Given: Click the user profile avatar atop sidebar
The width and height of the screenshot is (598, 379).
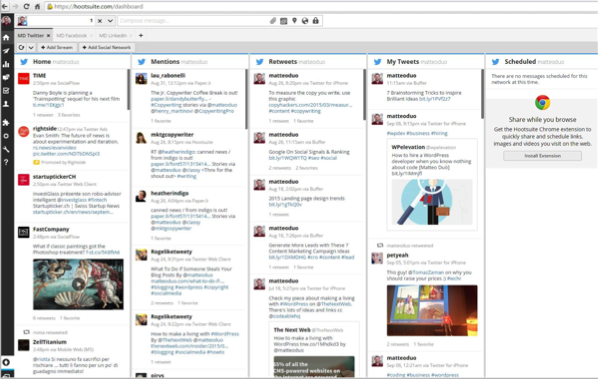Looking at the screenshot, I should [x=6, y=20].
